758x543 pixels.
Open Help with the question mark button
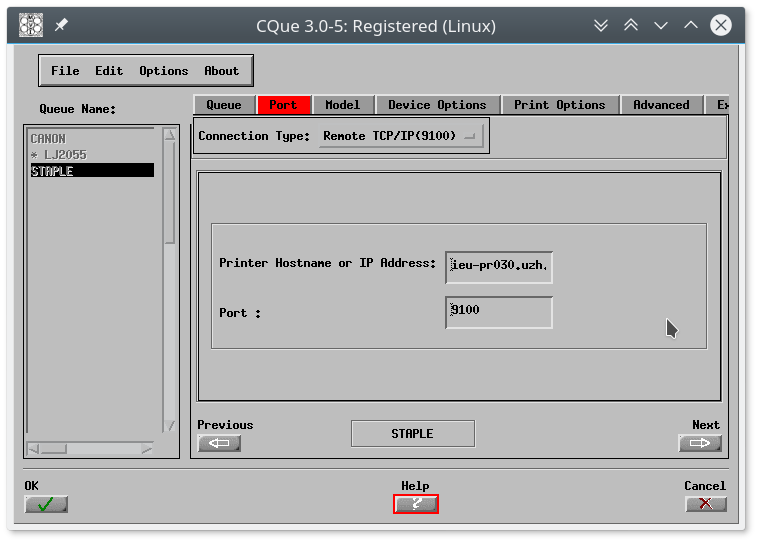click(415, 504)
